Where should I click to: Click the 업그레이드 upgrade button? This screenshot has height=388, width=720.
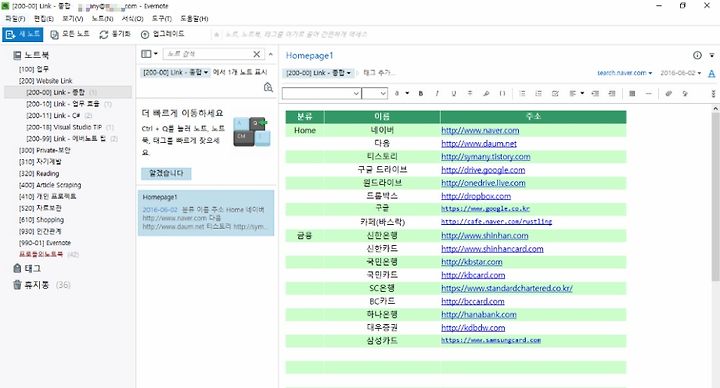click(162, 34)
